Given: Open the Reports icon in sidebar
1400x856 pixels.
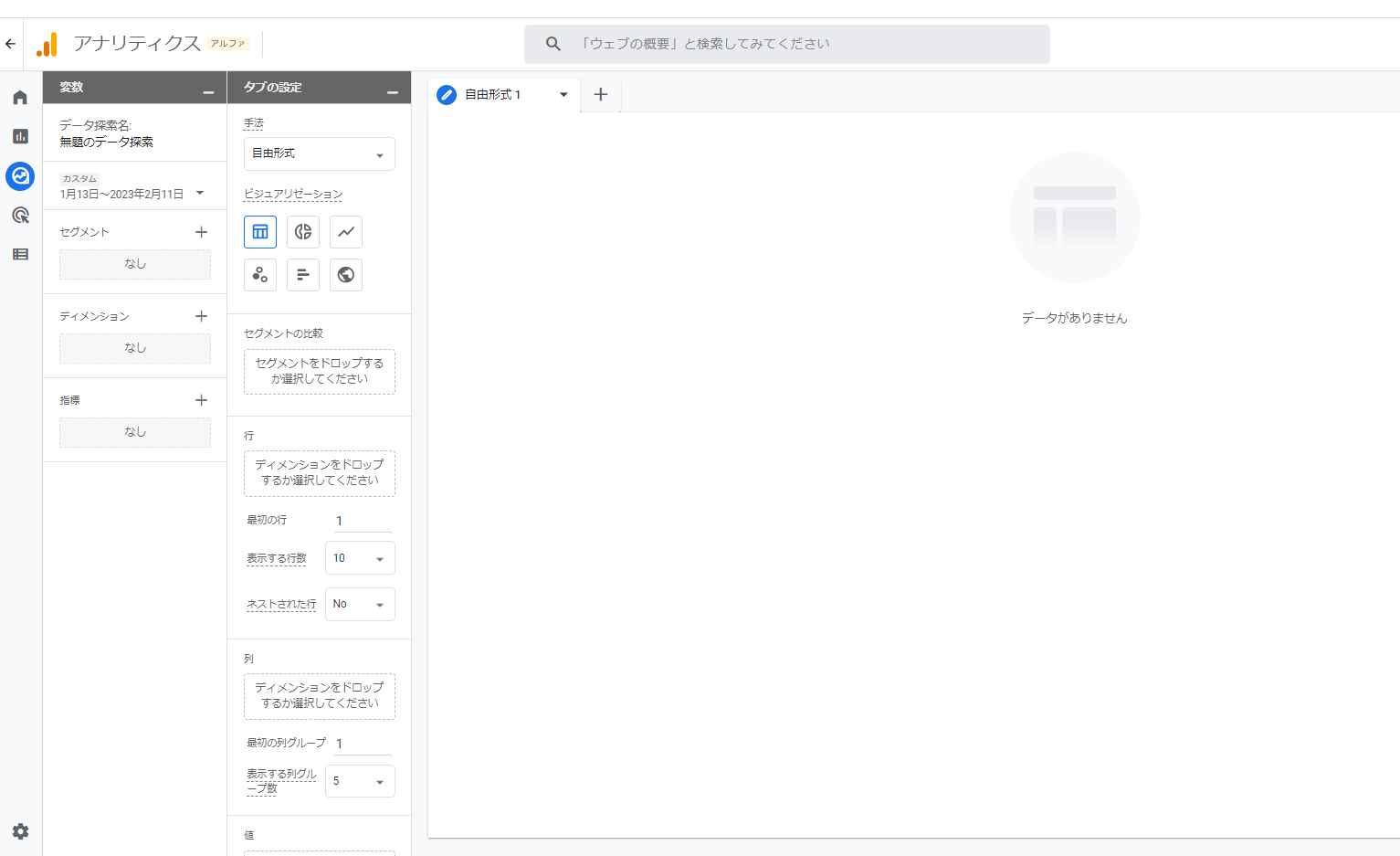Looking at the screenshot, I should click(20, 136).
